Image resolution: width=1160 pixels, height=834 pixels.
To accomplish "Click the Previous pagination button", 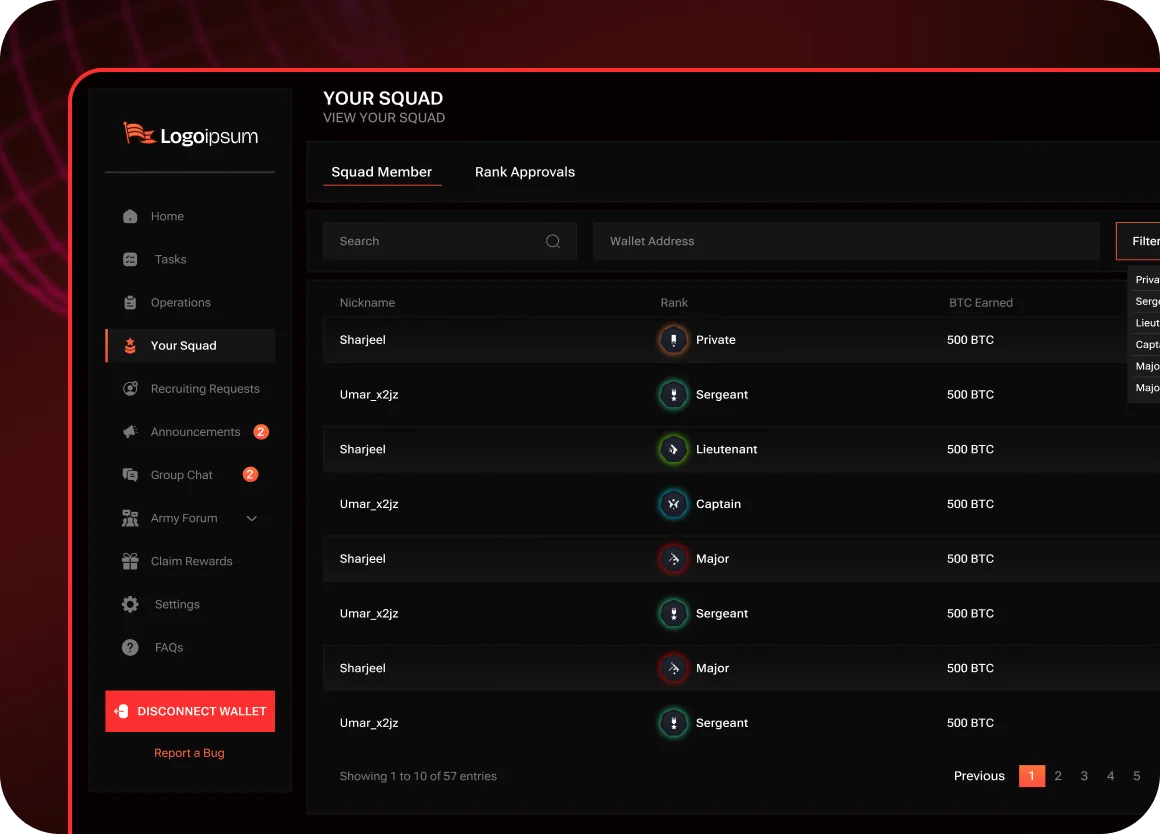I will [x=978, y=776].
